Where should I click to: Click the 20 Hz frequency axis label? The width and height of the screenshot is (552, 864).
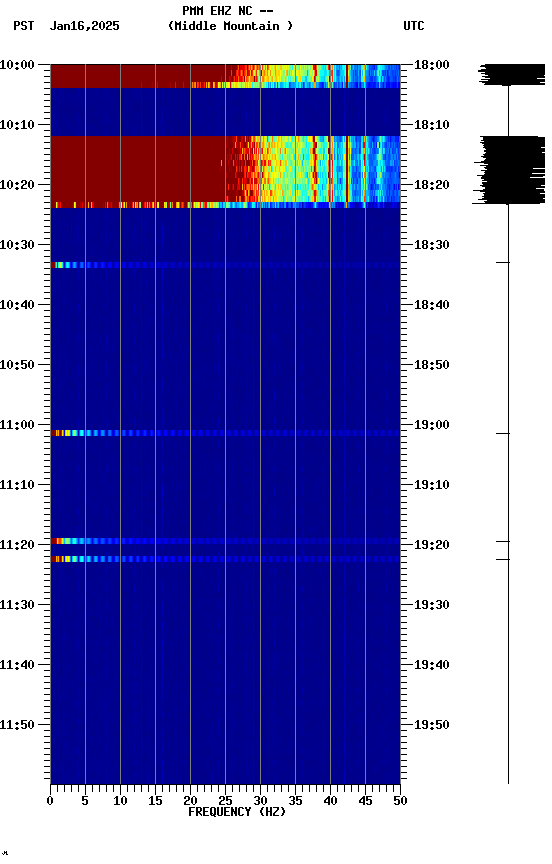pos(190,801)
